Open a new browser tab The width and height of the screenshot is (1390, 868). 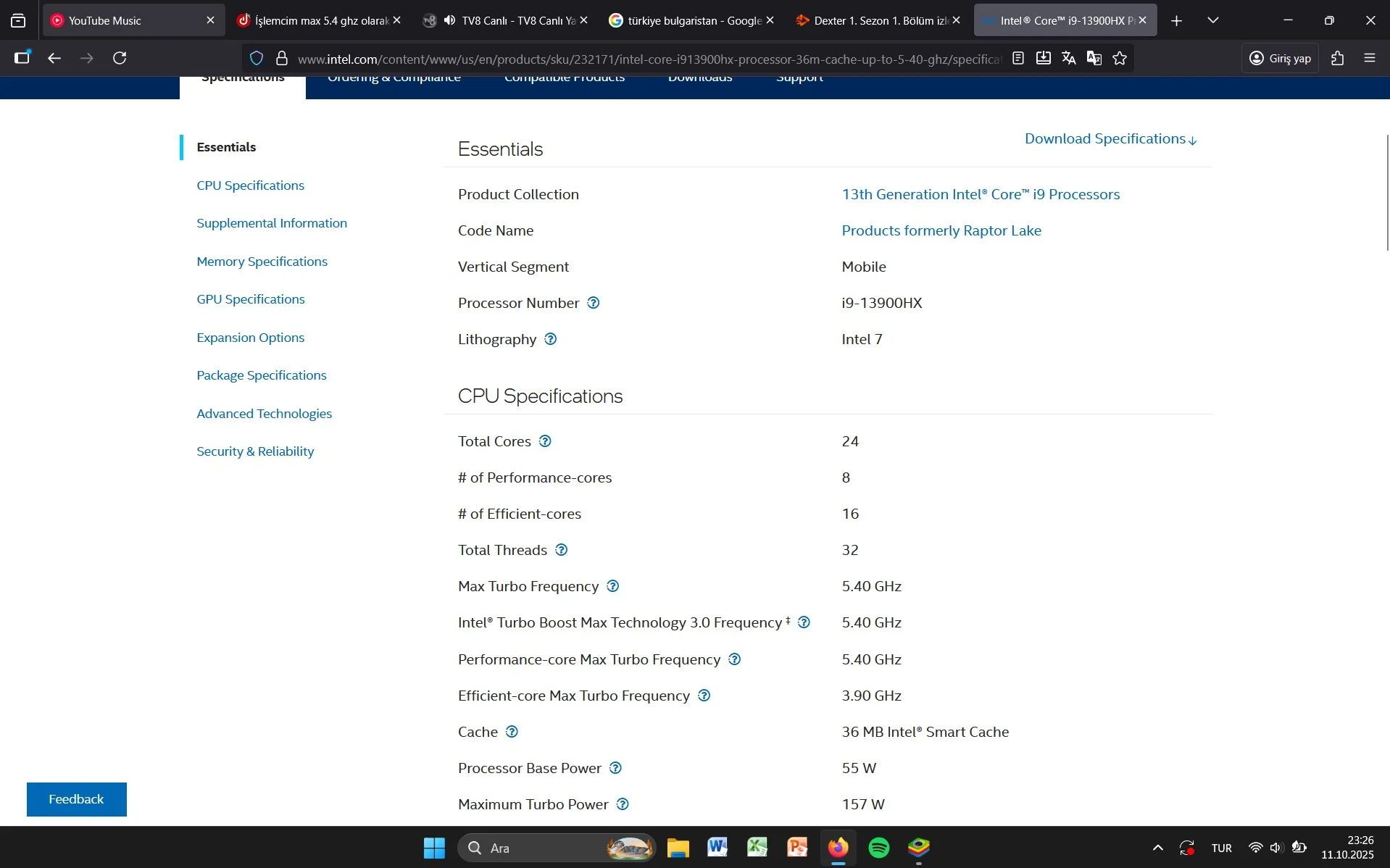tap(1177, 20)
